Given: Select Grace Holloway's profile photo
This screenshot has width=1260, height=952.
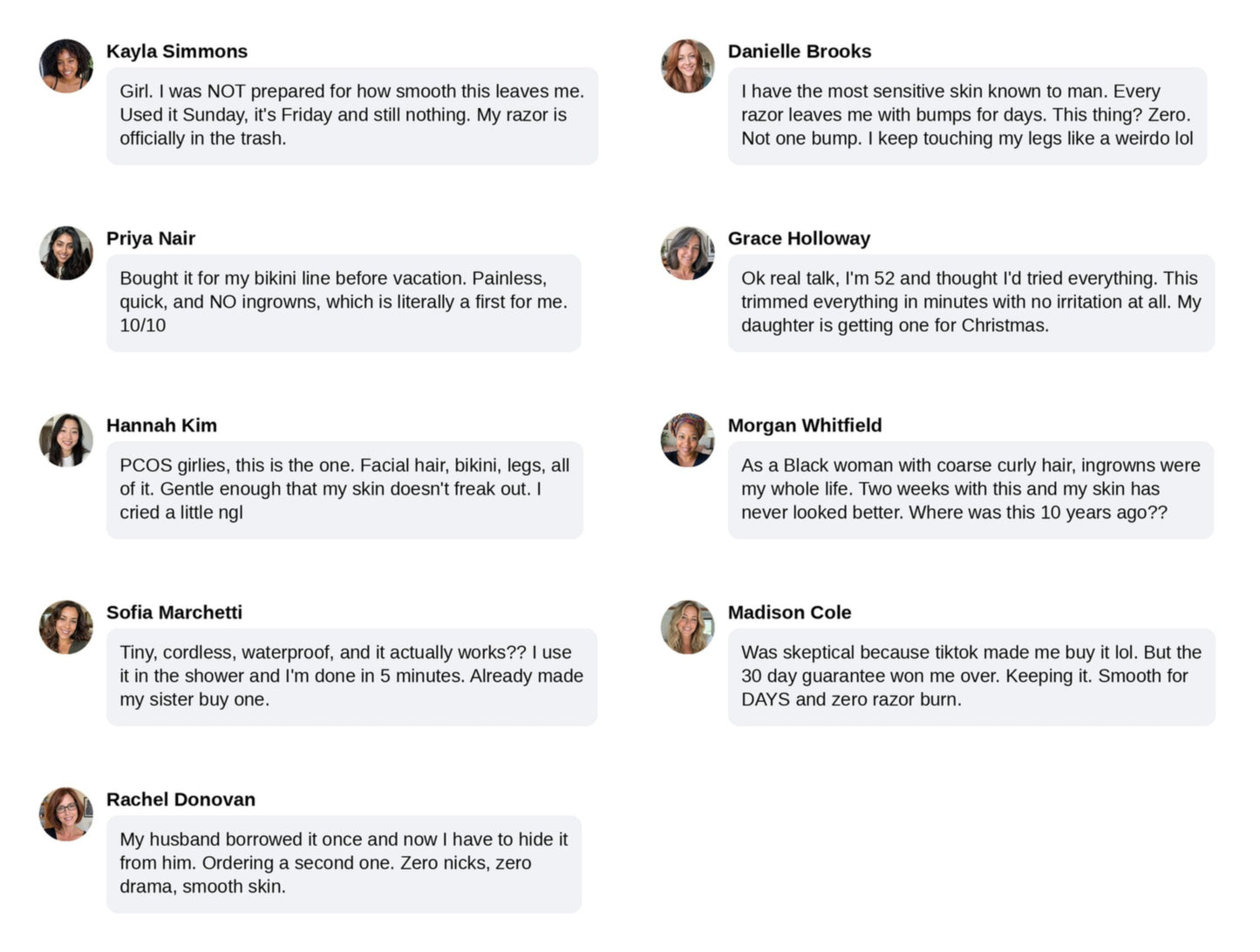Looking at the screenshot, I should (687, 253).
